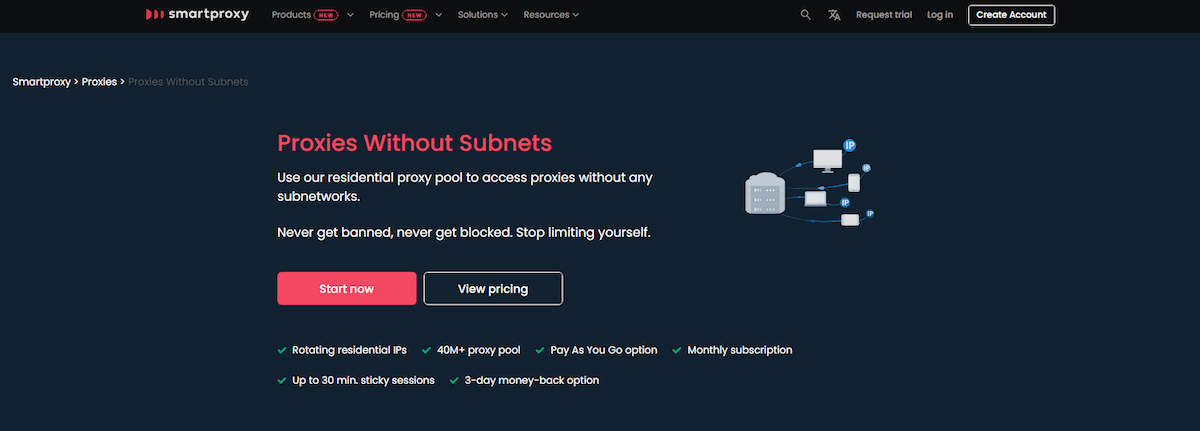Click the desktop monitor icon in illustration
Viewport: 1200px width, 431px height.
click(827, 159)
